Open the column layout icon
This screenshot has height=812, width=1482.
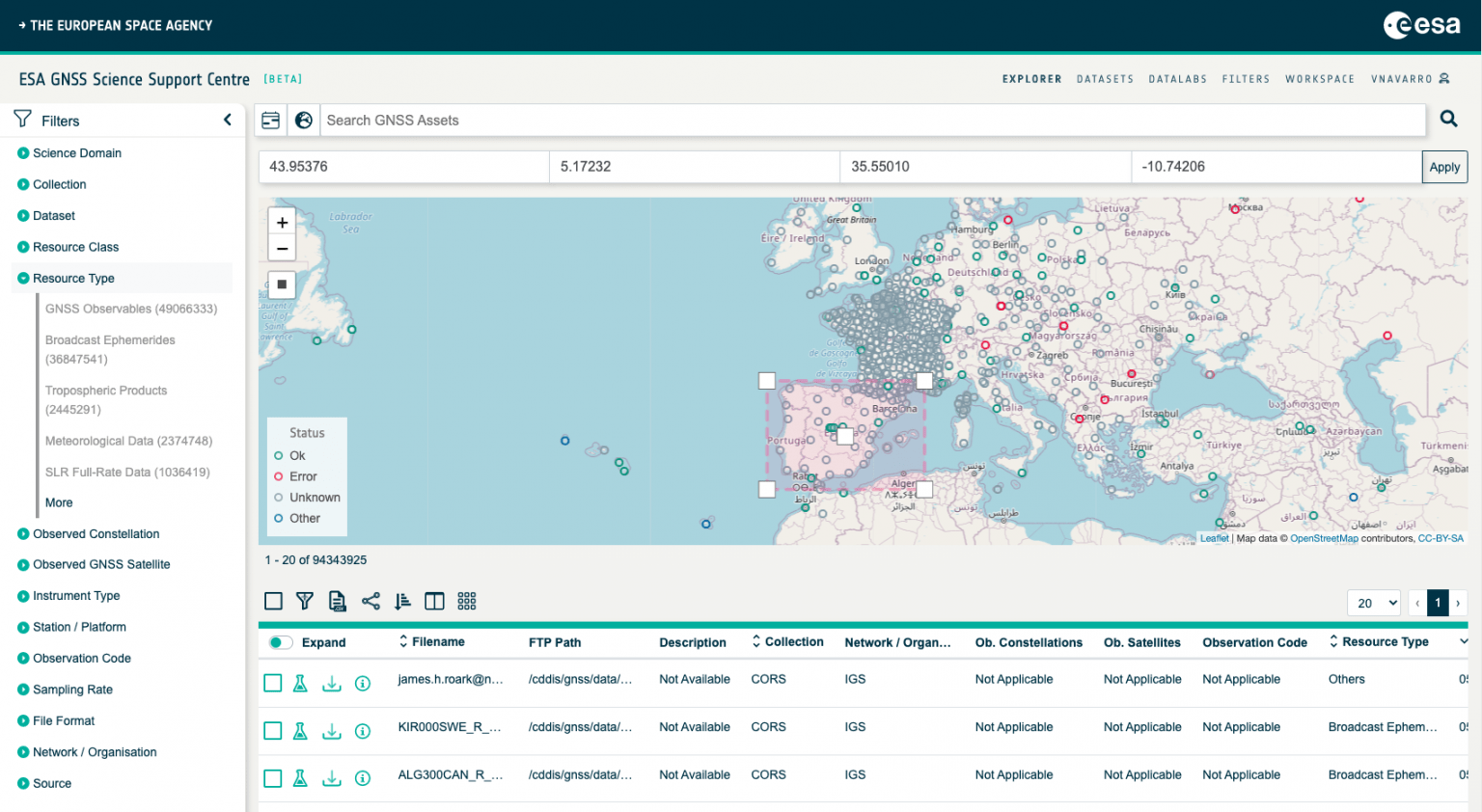pos(434,601)
